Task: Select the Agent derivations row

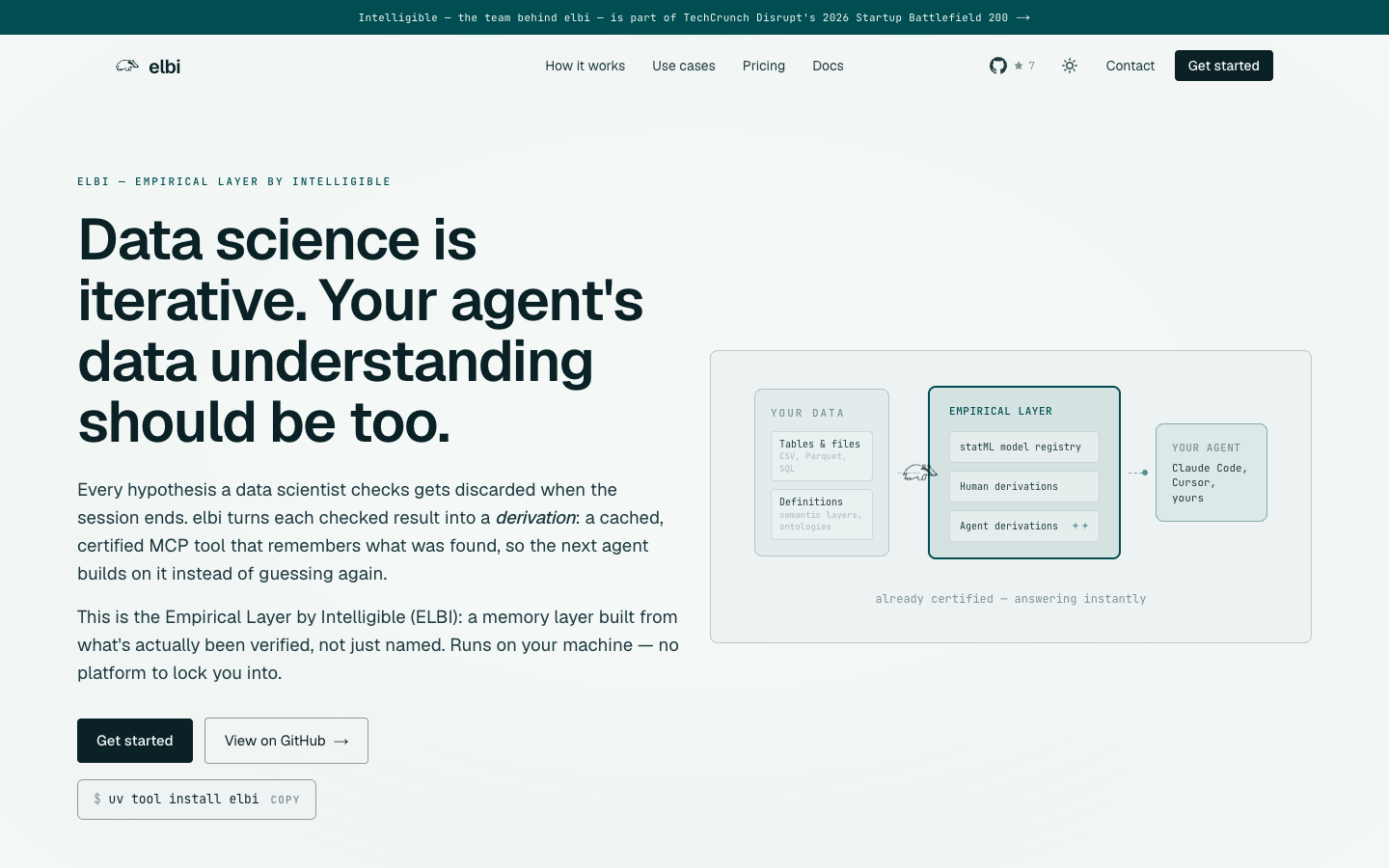Action: coord(1024,526)
